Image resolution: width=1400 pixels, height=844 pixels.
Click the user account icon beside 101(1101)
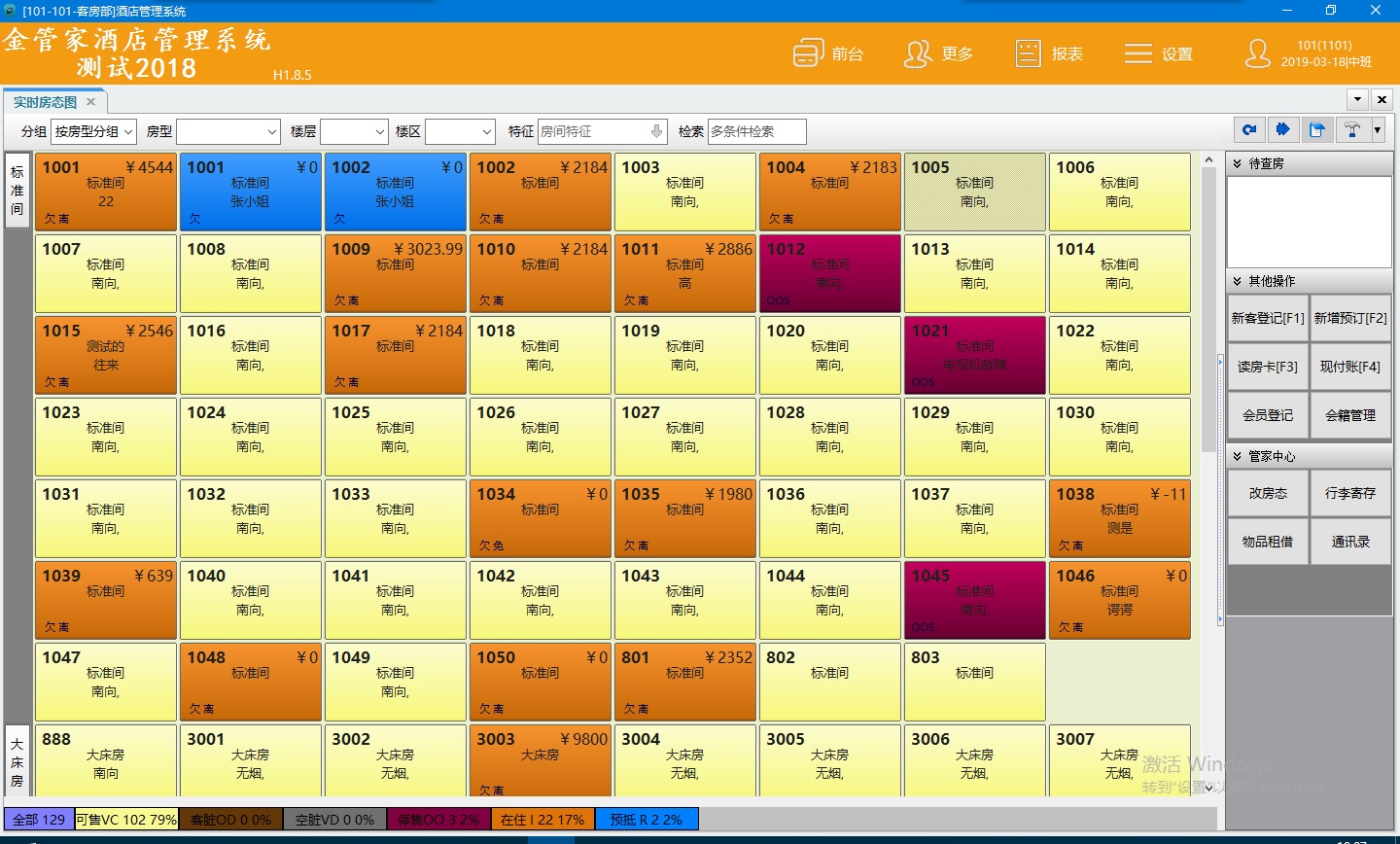(x=1258, y=53)
